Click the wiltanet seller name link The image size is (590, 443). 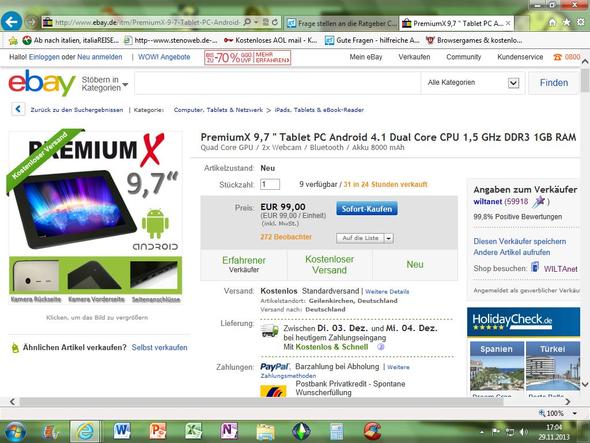tap(488, 202)
